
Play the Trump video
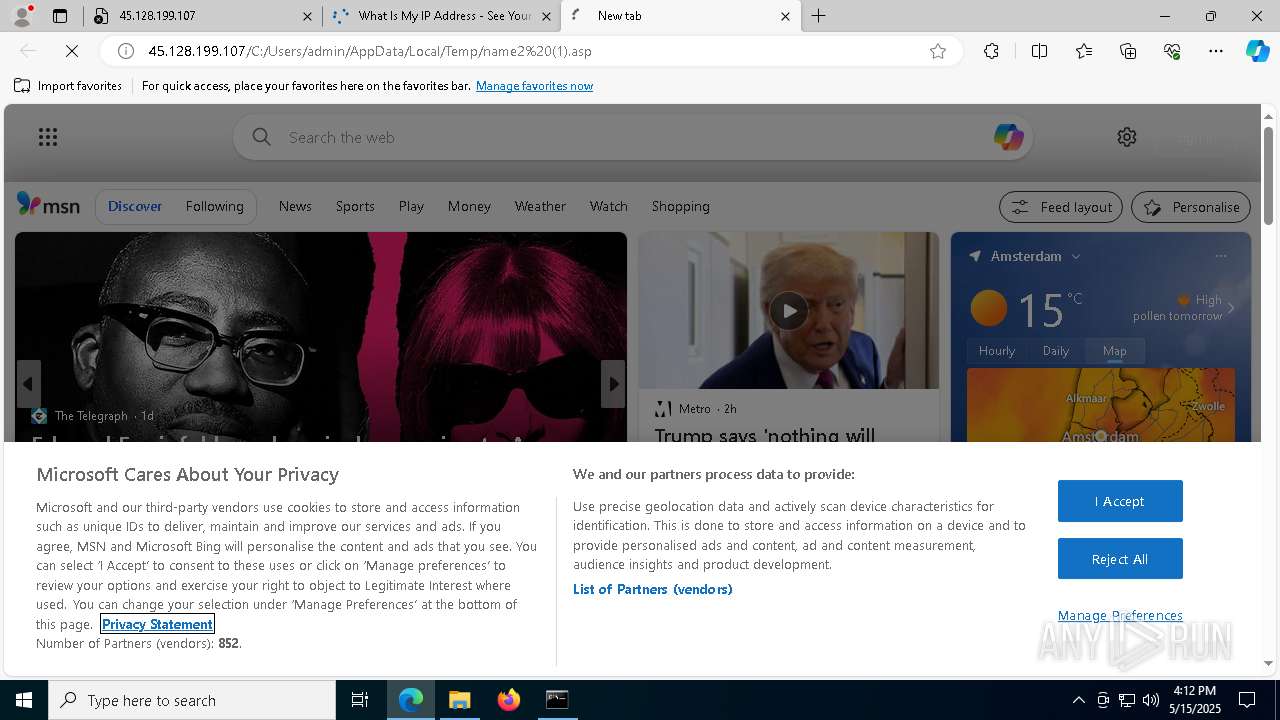pos(788,311)
